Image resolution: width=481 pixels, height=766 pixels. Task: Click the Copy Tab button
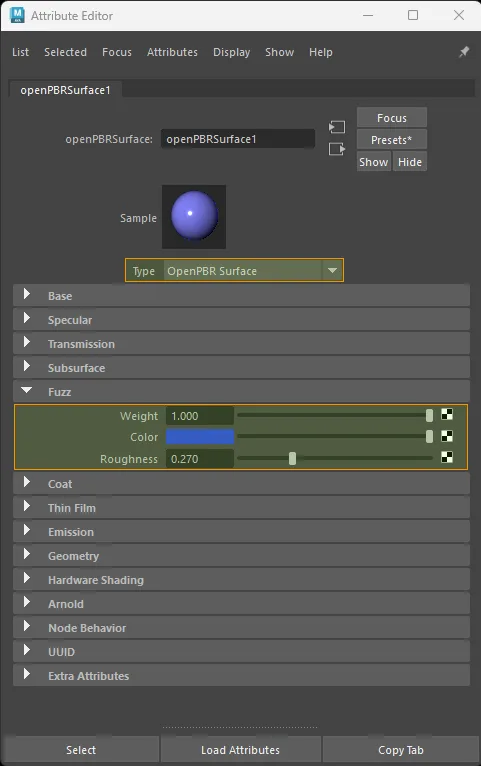tap(400, 749)
